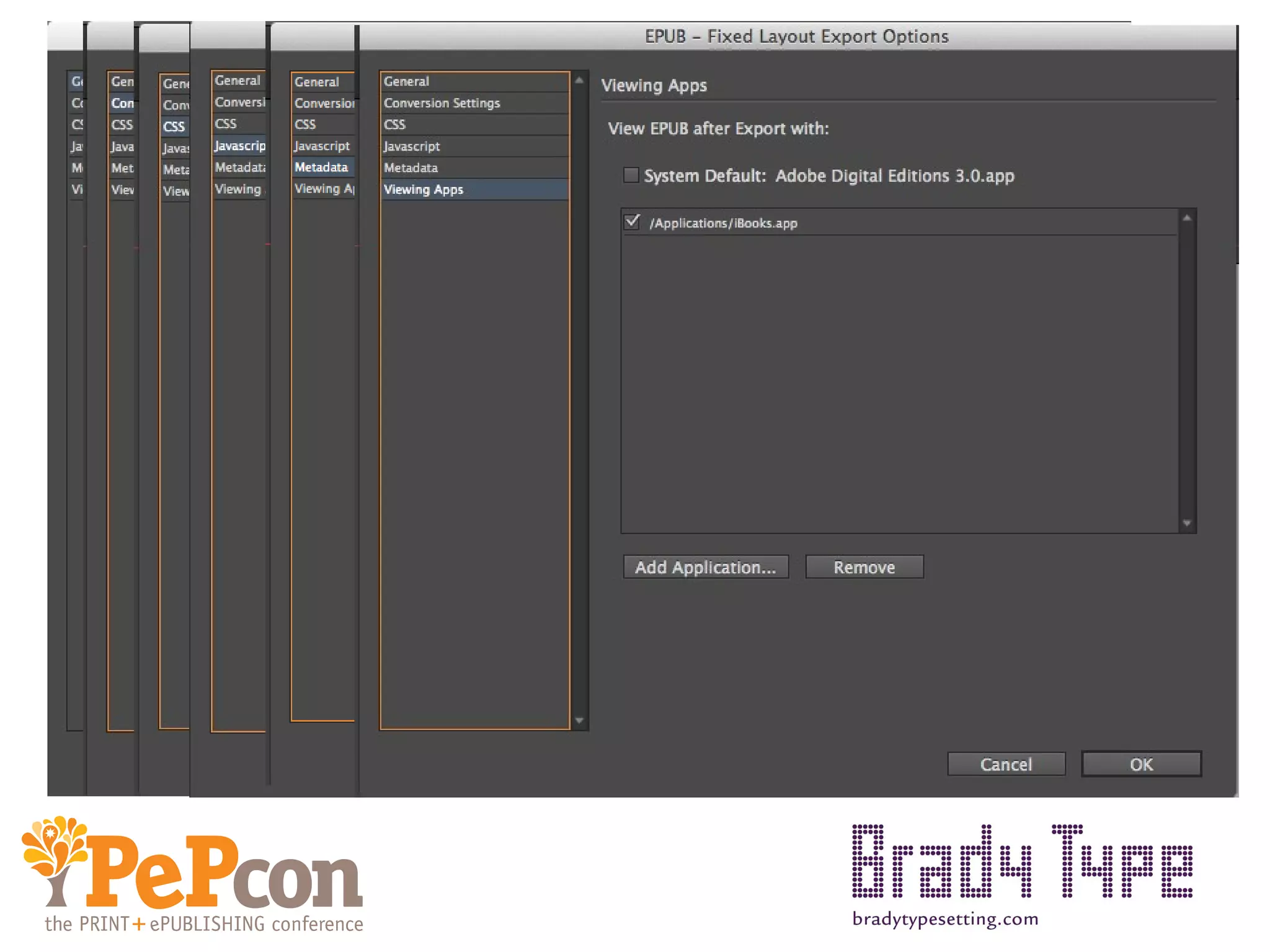
Task: Click the Add Application... button
Action: [x=706, y=567]
